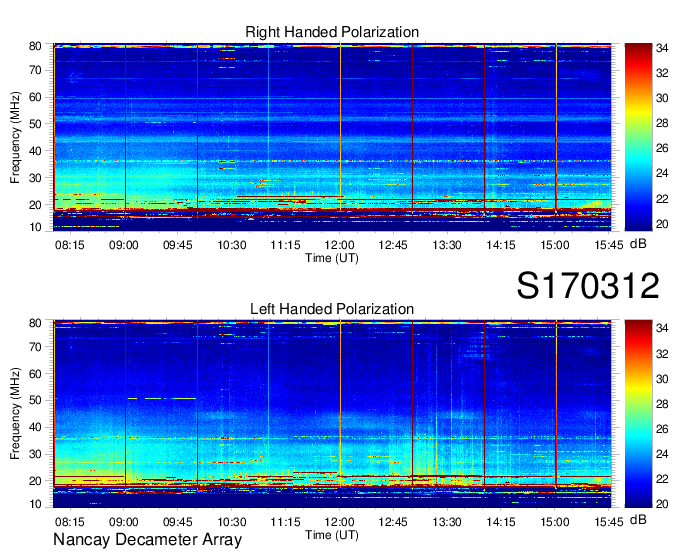The width and height of the screenshot is (680, 552).
Task: Click "Time (UT)" label under Left Handed plot
Action: (x=332, y=535)
